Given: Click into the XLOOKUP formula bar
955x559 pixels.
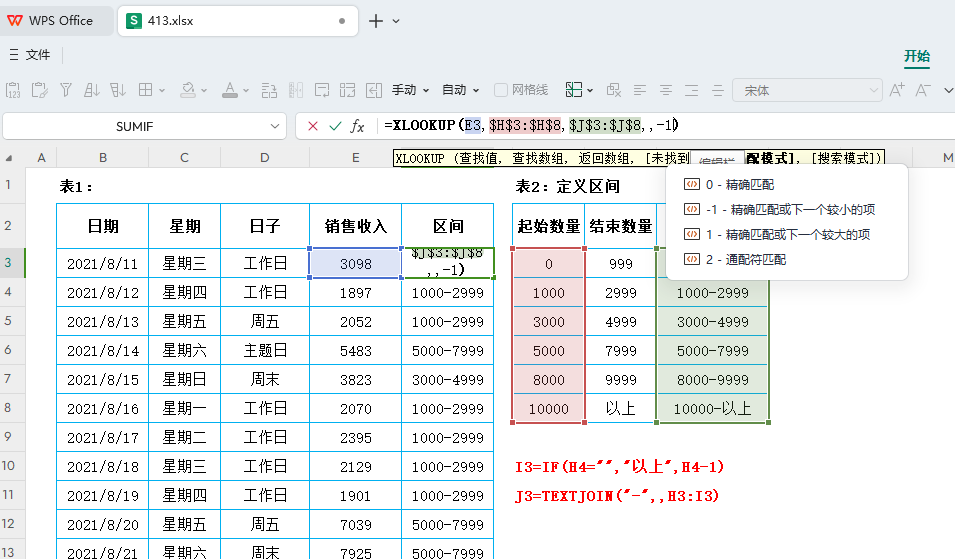Looking at the screenshot, I should 667,125.
